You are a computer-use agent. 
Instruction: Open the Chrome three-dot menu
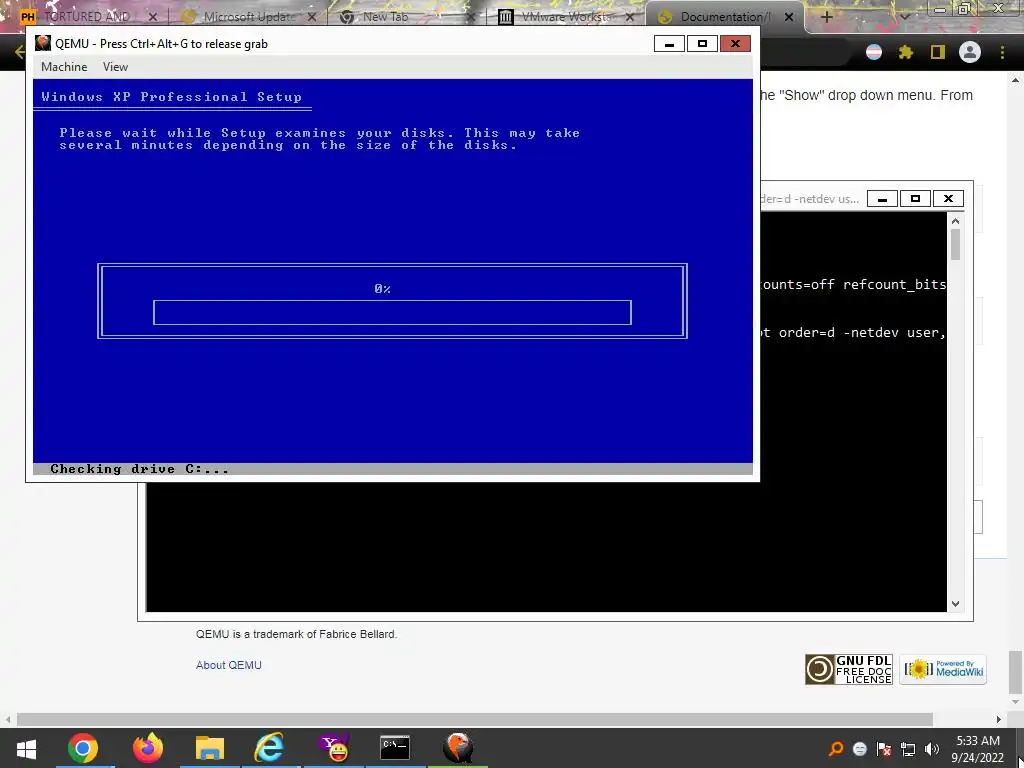(x=1002, y=52)
